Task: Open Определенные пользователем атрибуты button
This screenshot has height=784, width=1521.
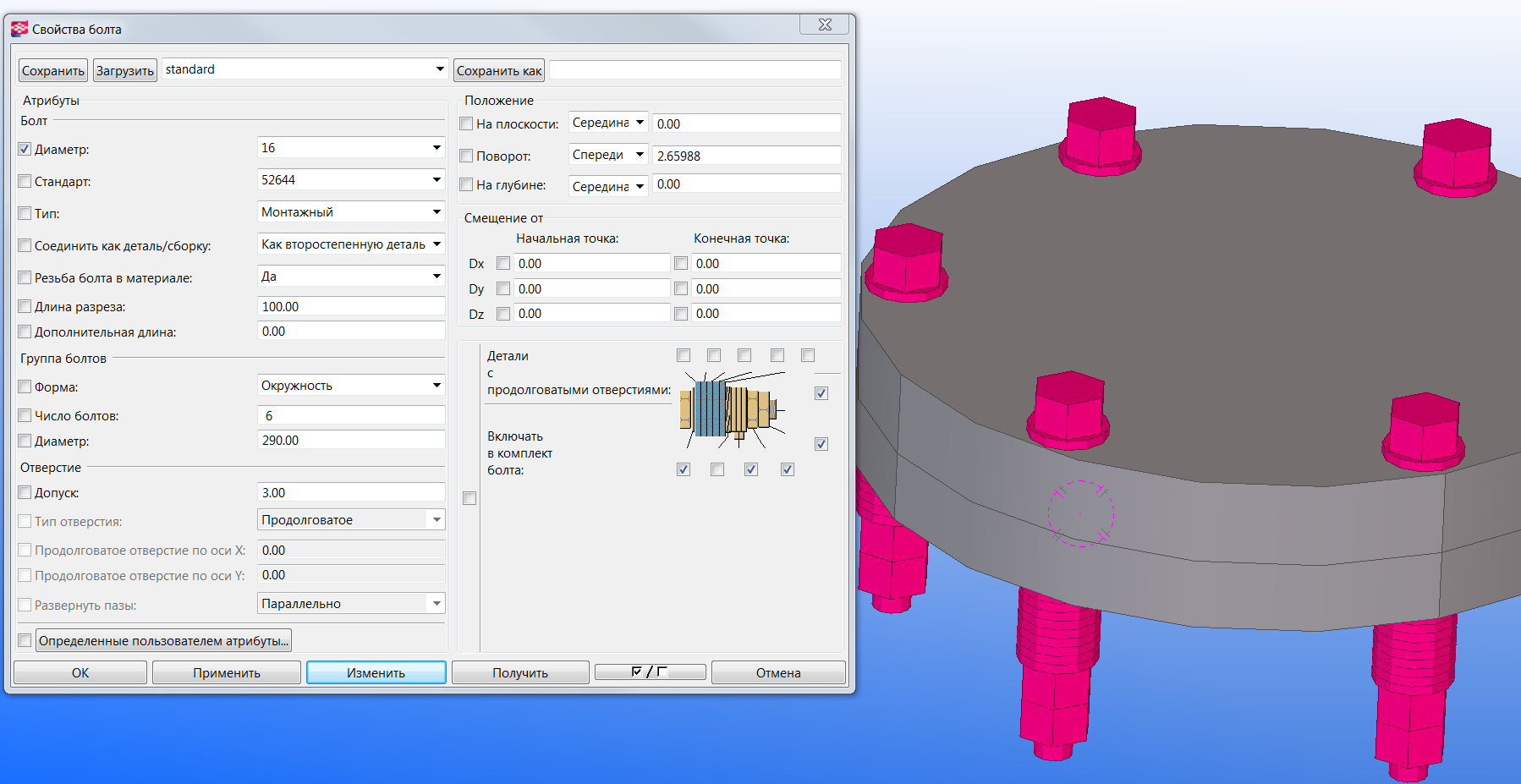Action: pyautogui.click(x=164, y=640)
